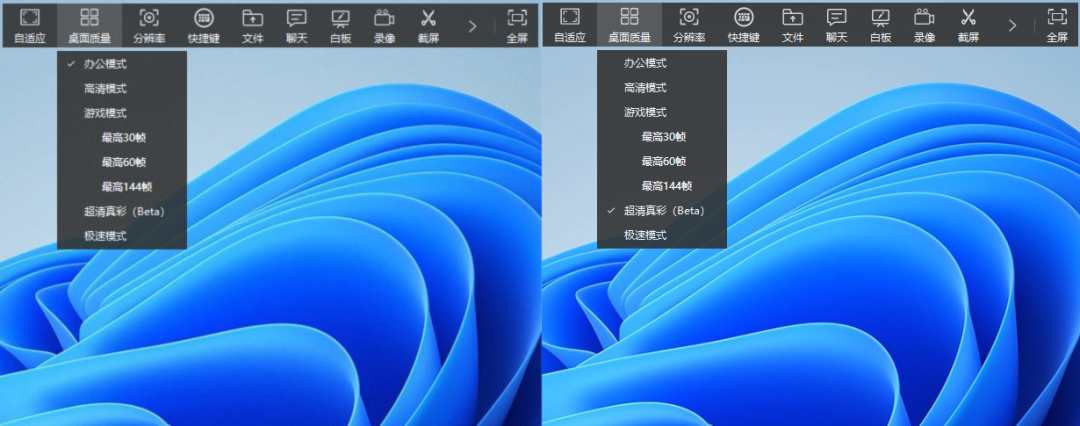Screen dimensions: 1080x426
Task: Choose 游戏模式 in left menu
Action: tap(122, 113)
